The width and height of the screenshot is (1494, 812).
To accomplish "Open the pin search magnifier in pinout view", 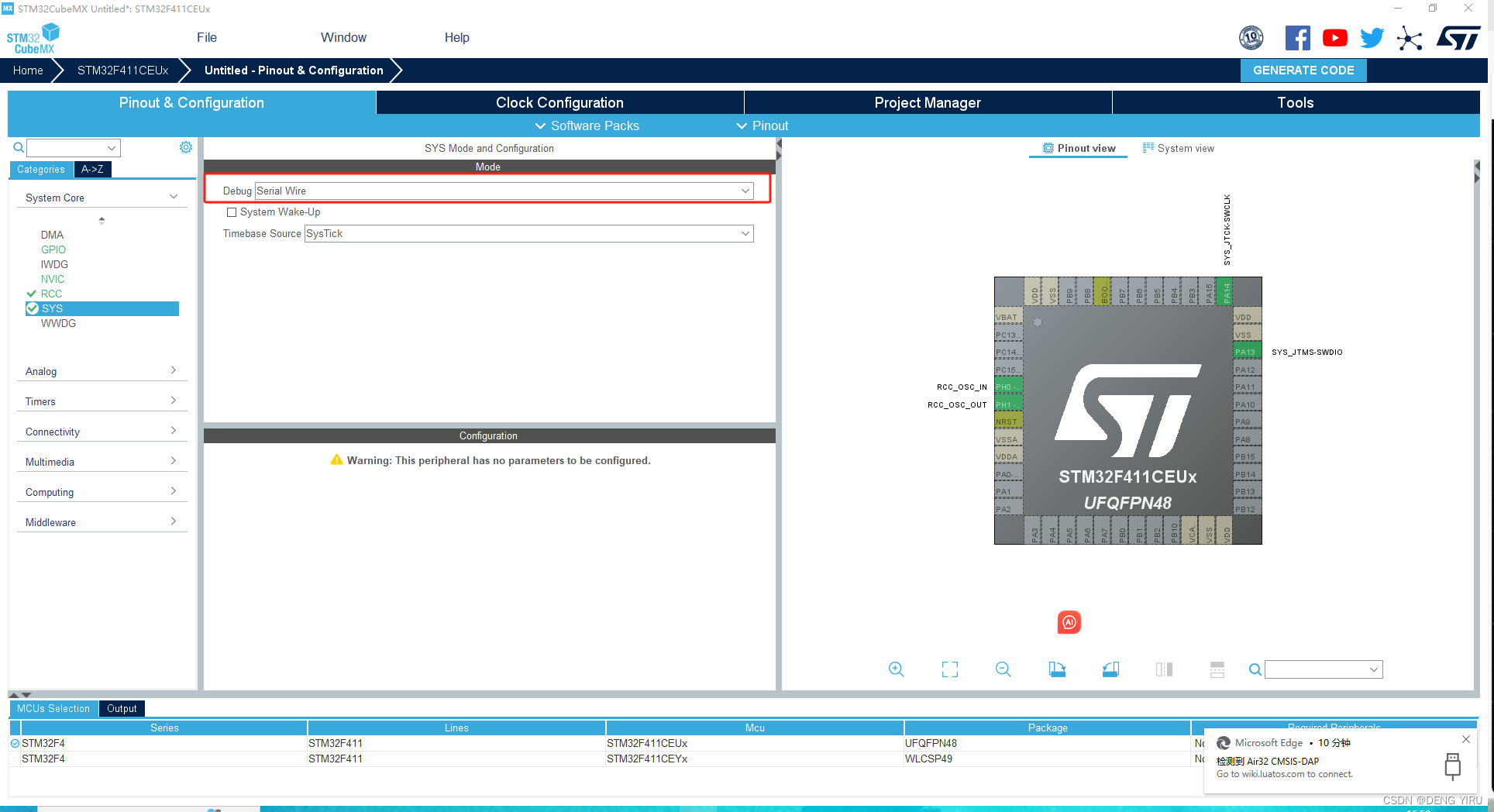I will coord(1255,669).
